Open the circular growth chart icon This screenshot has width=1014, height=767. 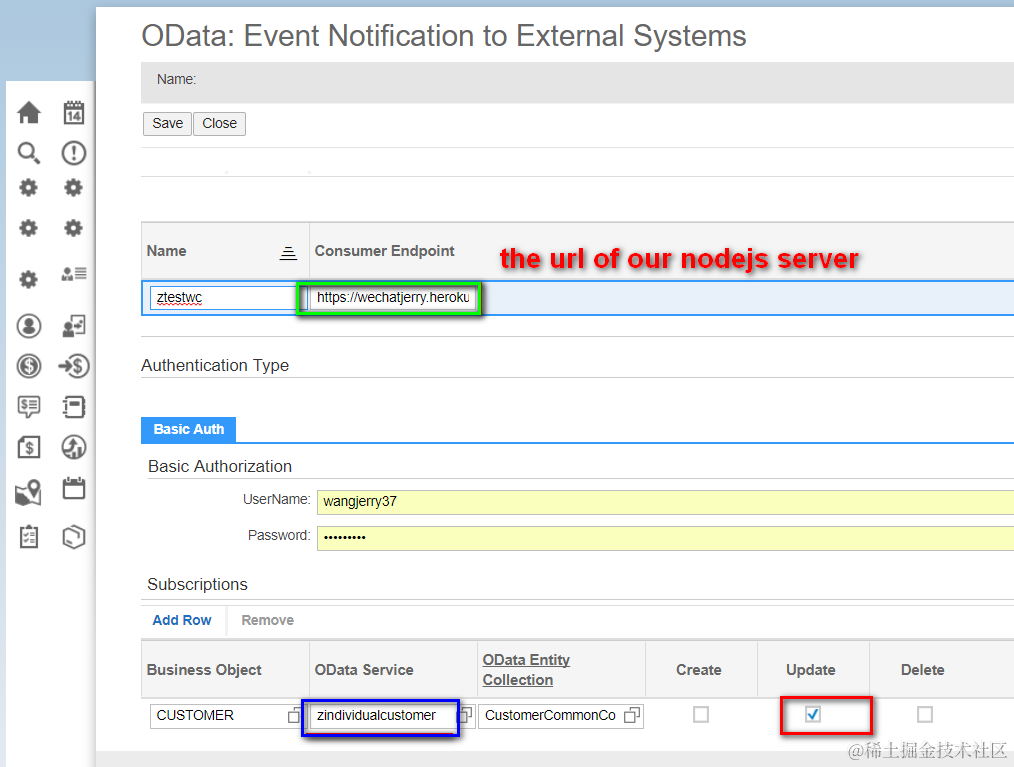[x=74, y=447]
